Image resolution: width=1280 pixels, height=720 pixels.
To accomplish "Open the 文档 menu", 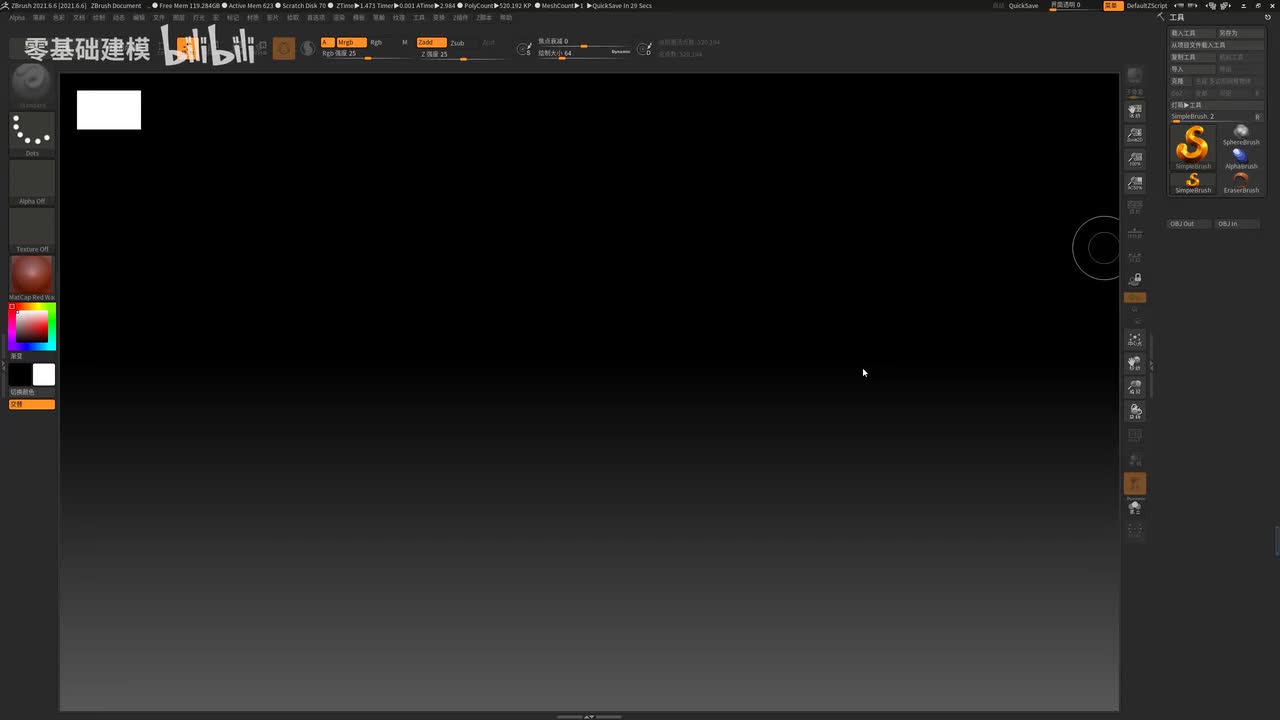I will (79, 18).
